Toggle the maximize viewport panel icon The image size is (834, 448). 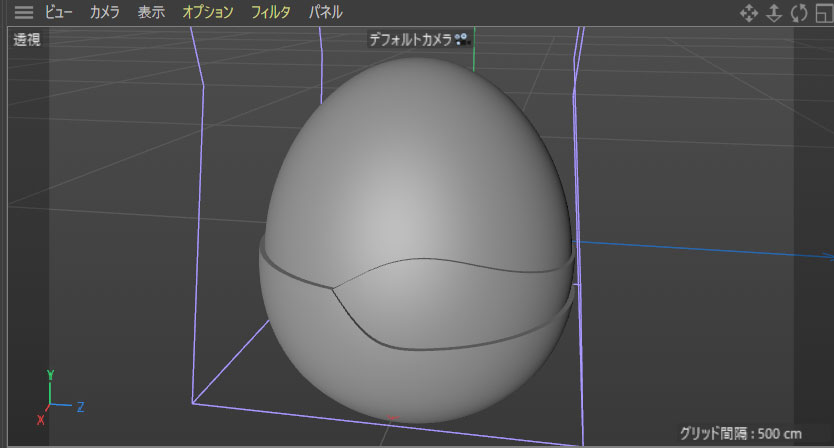click(x=823, y=13)
